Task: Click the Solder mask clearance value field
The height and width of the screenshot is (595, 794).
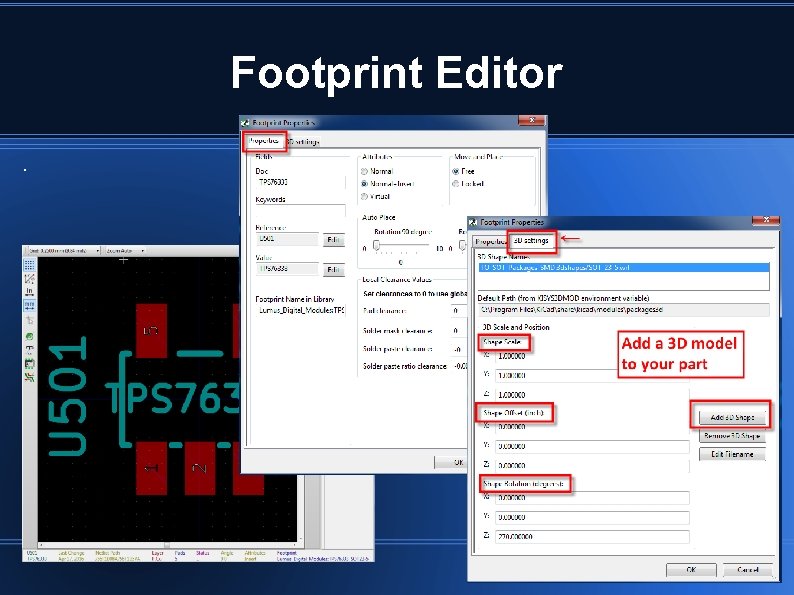Action: (x=459, y=331)
